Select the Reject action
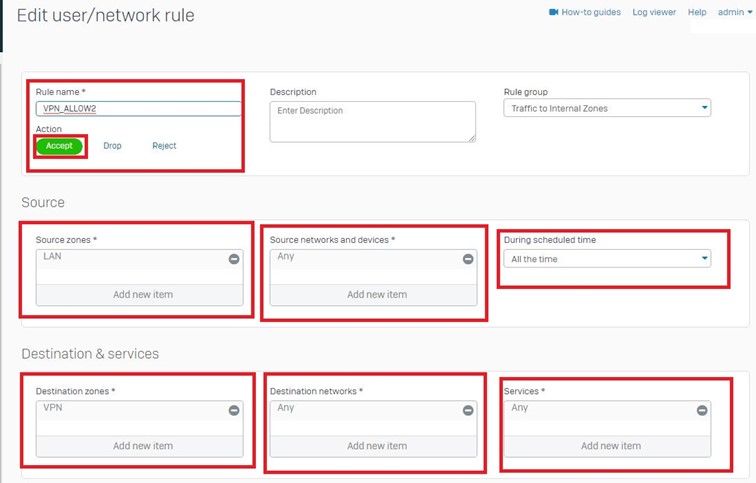Screen dimensions: 756x483 (164, 146)
